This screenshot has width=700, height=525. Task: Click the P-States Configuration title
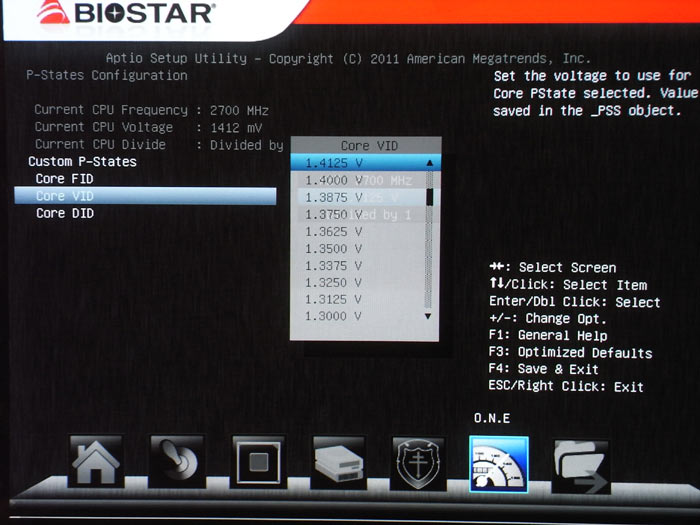click(x=107, y=75)
